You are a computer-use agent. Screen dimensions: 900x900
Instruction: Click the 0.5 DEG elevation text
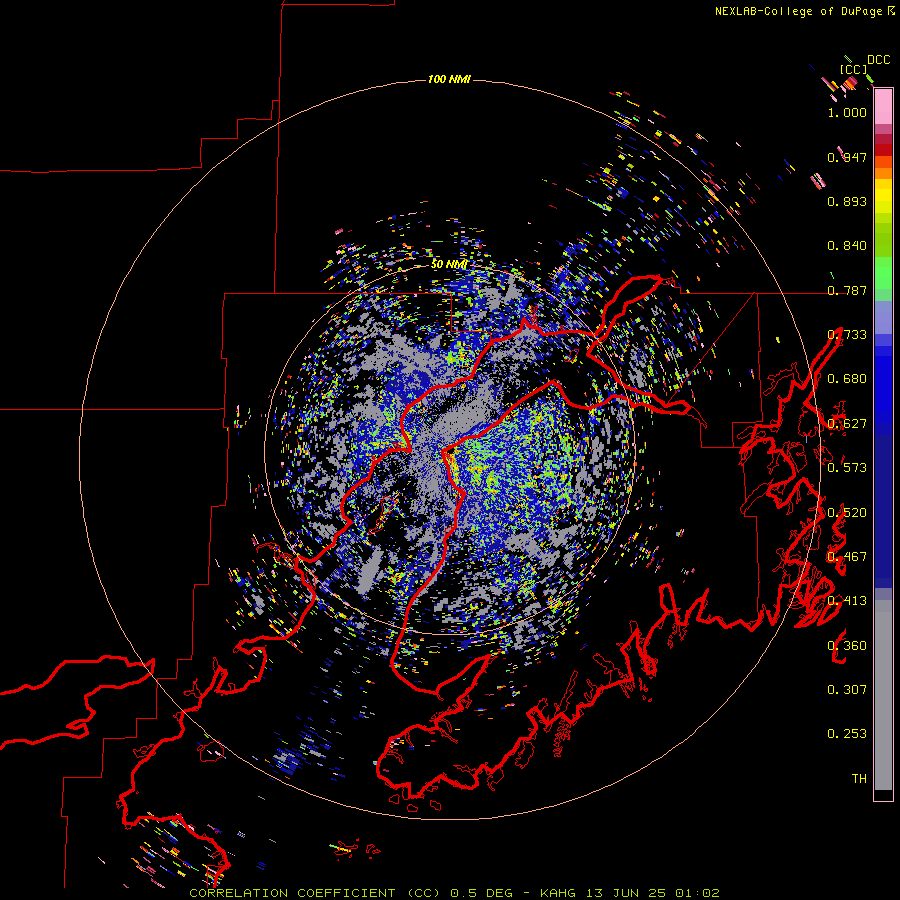coord(481,893)
